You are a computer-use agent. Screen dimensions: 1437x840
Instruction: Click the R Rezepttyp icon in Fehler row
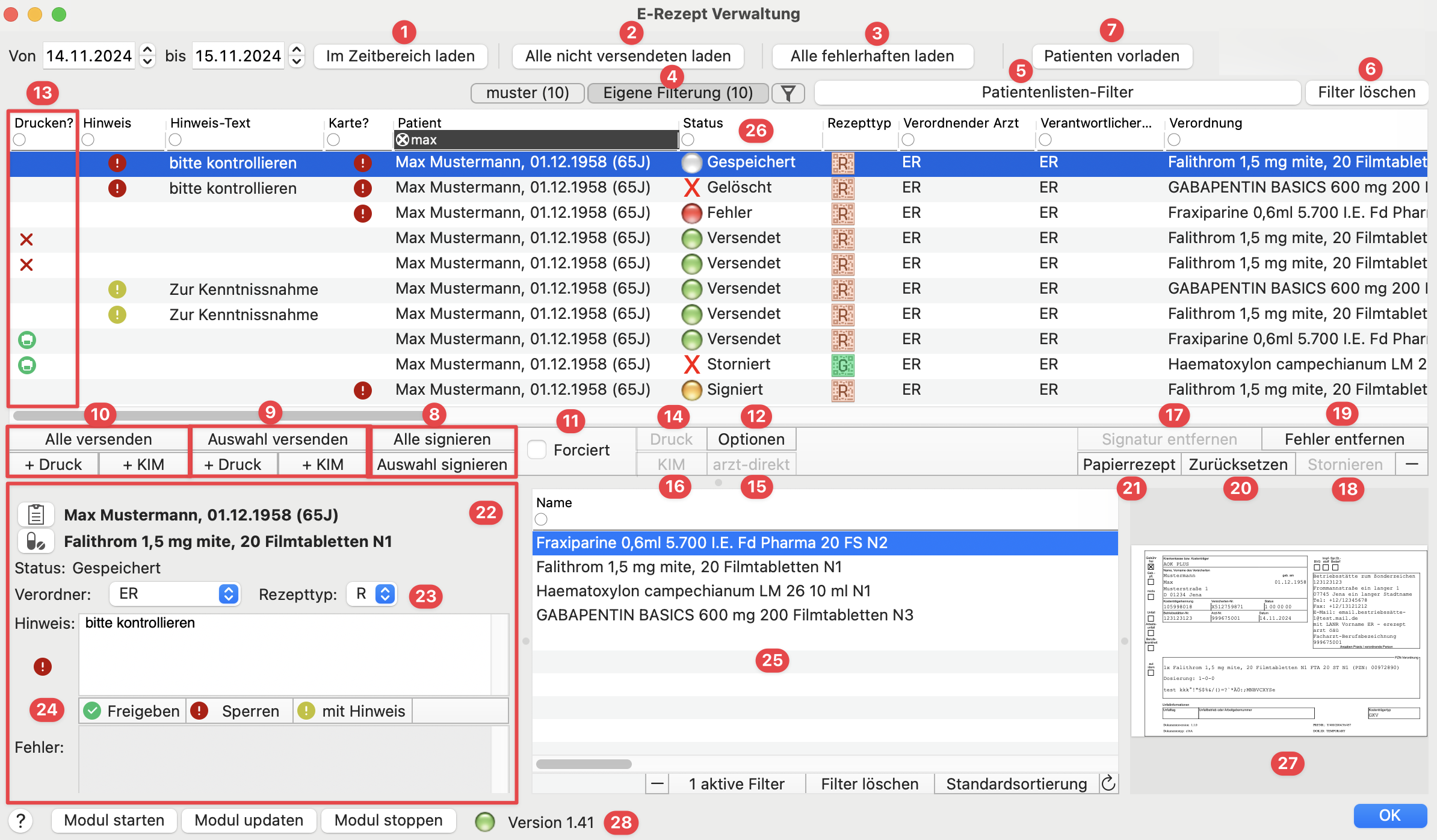843,214
